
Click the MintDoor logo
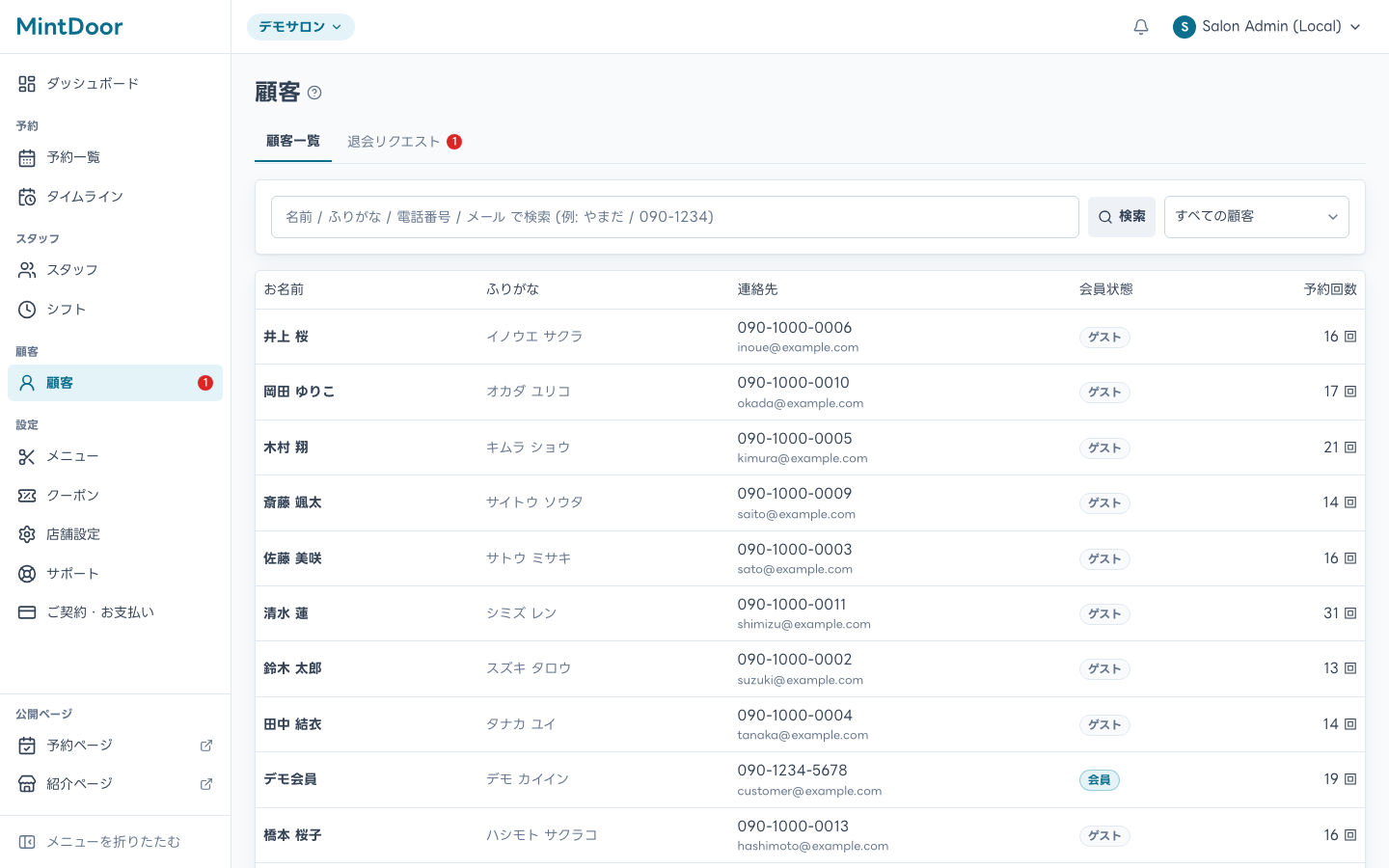pyautogui.click(x=69, y=27)
